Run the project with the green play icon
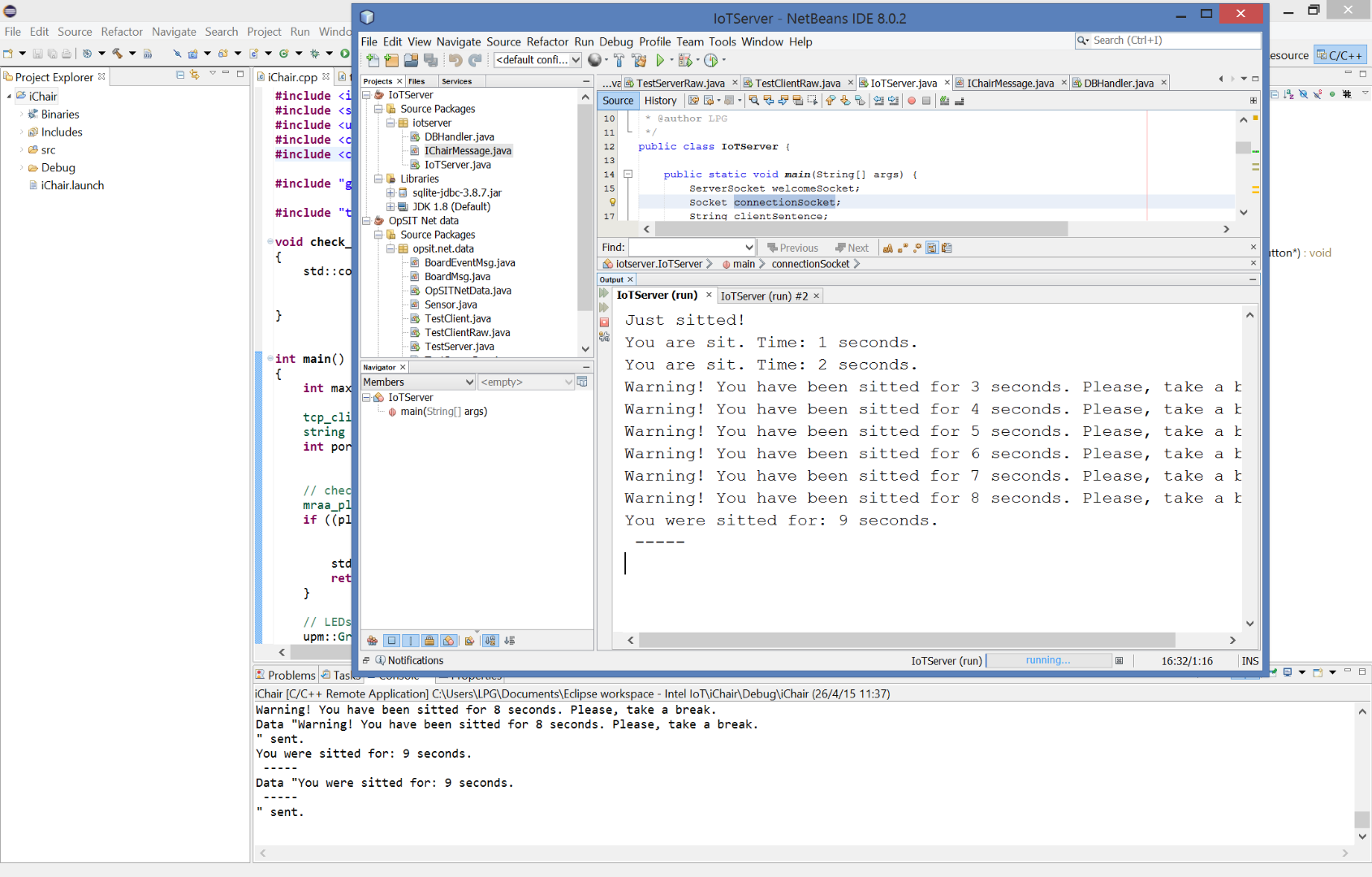Image resolution: width=1372 pixels, height=877 pixels. click(x=661, y=60)
